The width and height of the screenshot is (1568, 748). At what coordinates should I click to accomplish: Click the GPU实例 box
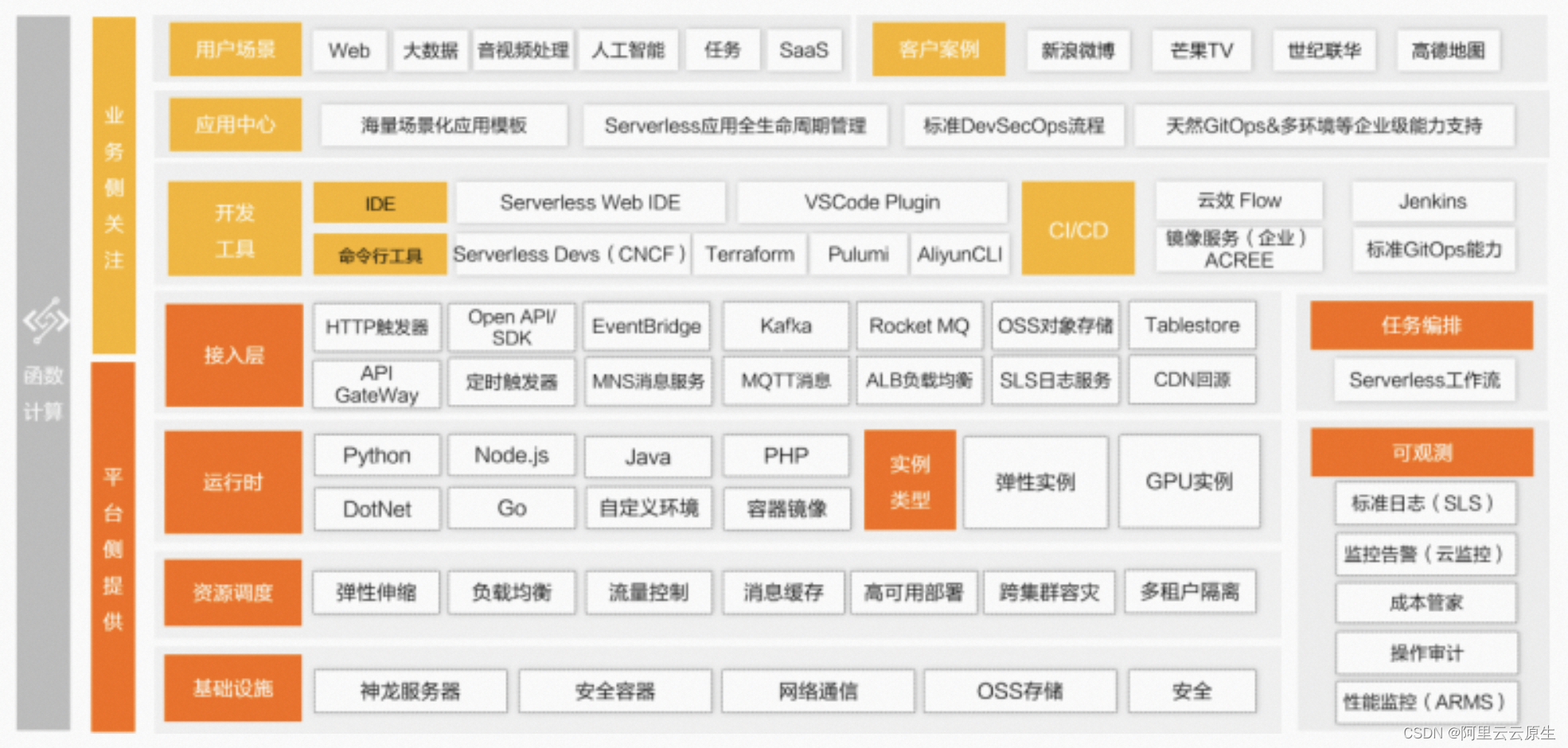(x=1189, y=481)
